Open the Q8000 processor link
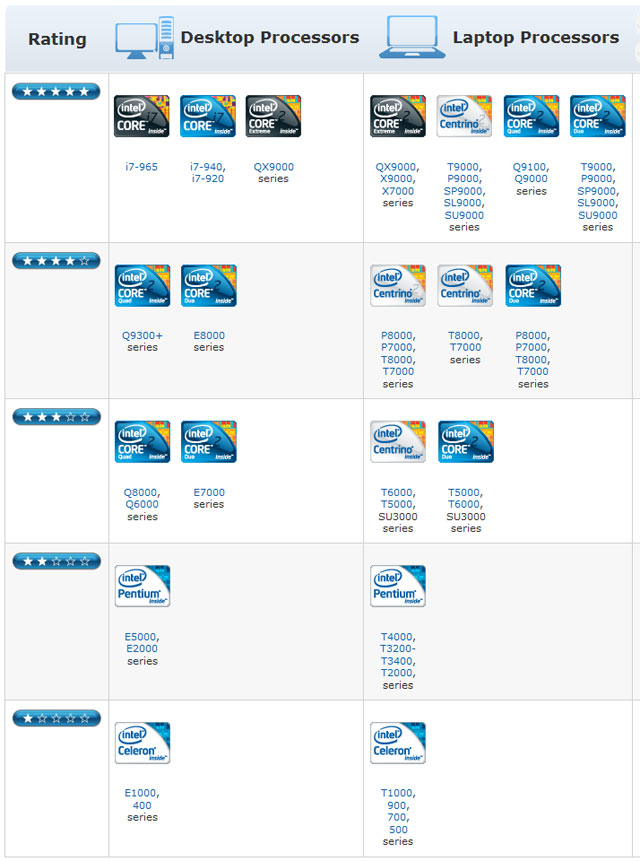Viewport: 640px width, 861px height. coord(142,492)
